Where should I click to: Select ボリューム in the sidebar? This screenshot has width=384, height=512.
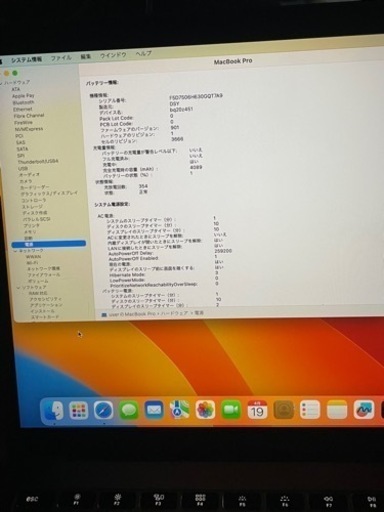click(x=38, y=281)
